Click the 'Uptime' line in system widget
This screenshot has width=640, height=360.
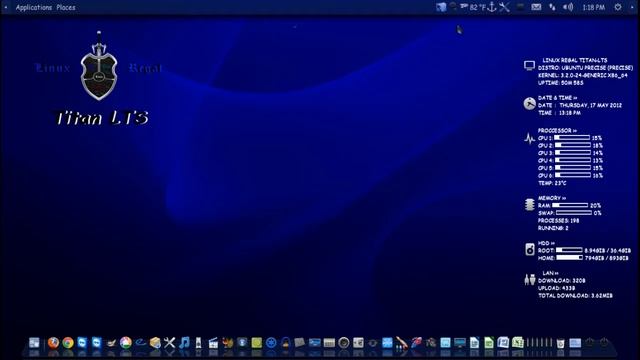[x=560, y=83]
